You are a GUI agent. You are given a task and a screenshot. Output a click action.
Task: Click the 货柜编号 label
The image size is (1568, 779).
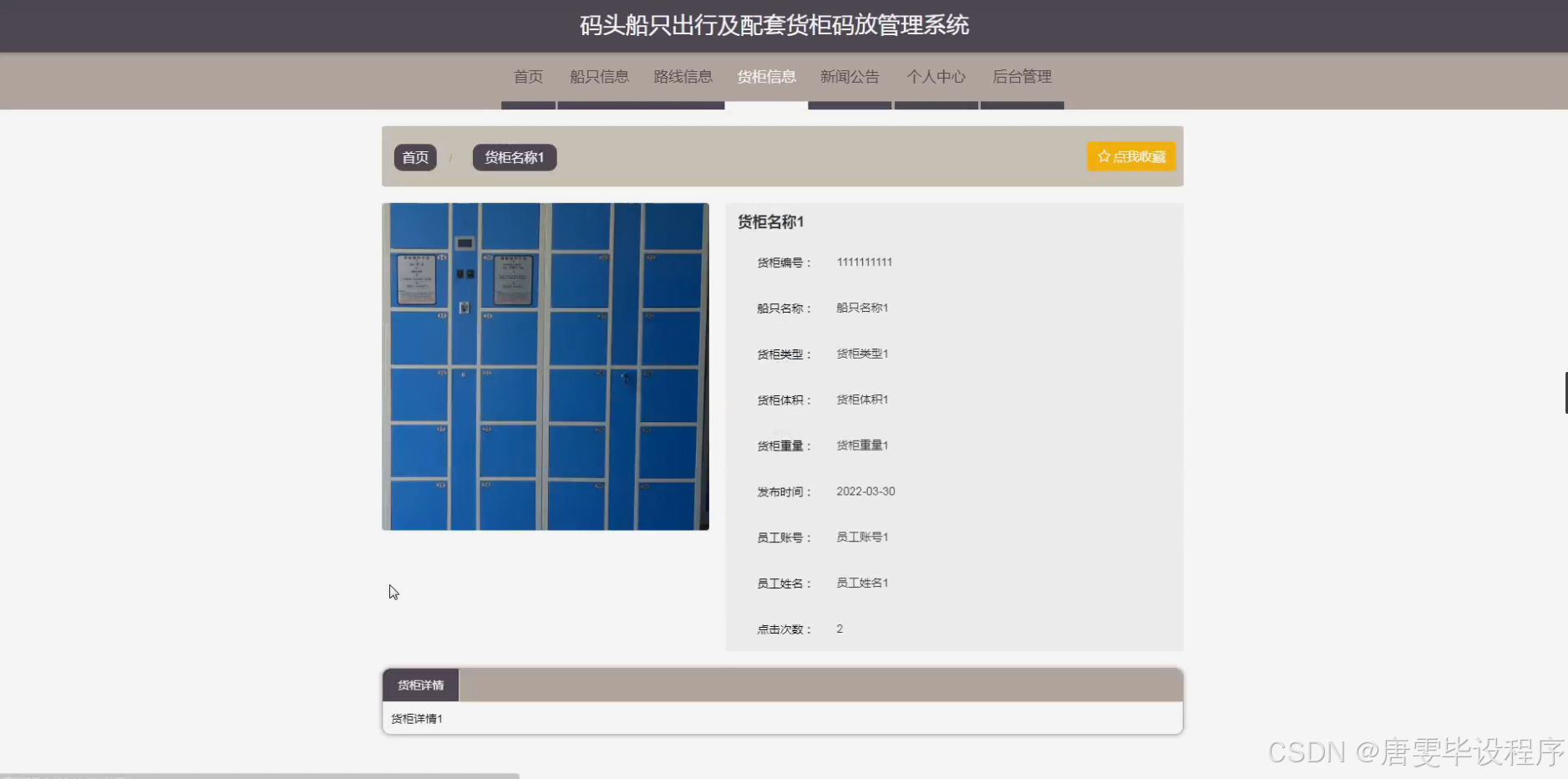coord(784,262)
